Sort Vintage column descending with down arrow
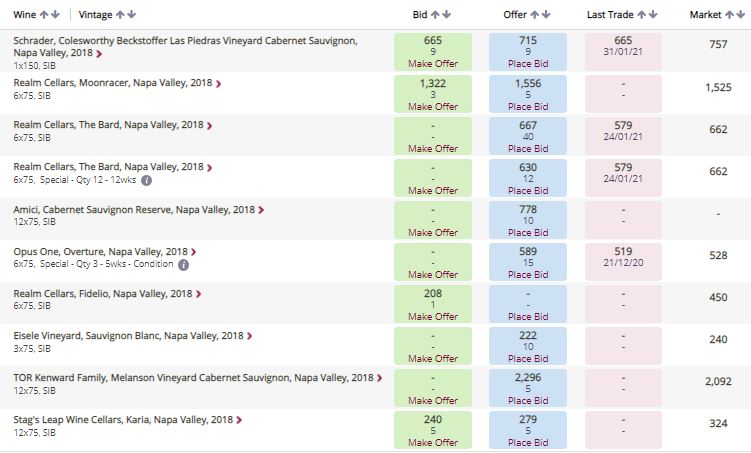This screenshot has width=751, height=453. pyautogui.click(x=132, y=15)
